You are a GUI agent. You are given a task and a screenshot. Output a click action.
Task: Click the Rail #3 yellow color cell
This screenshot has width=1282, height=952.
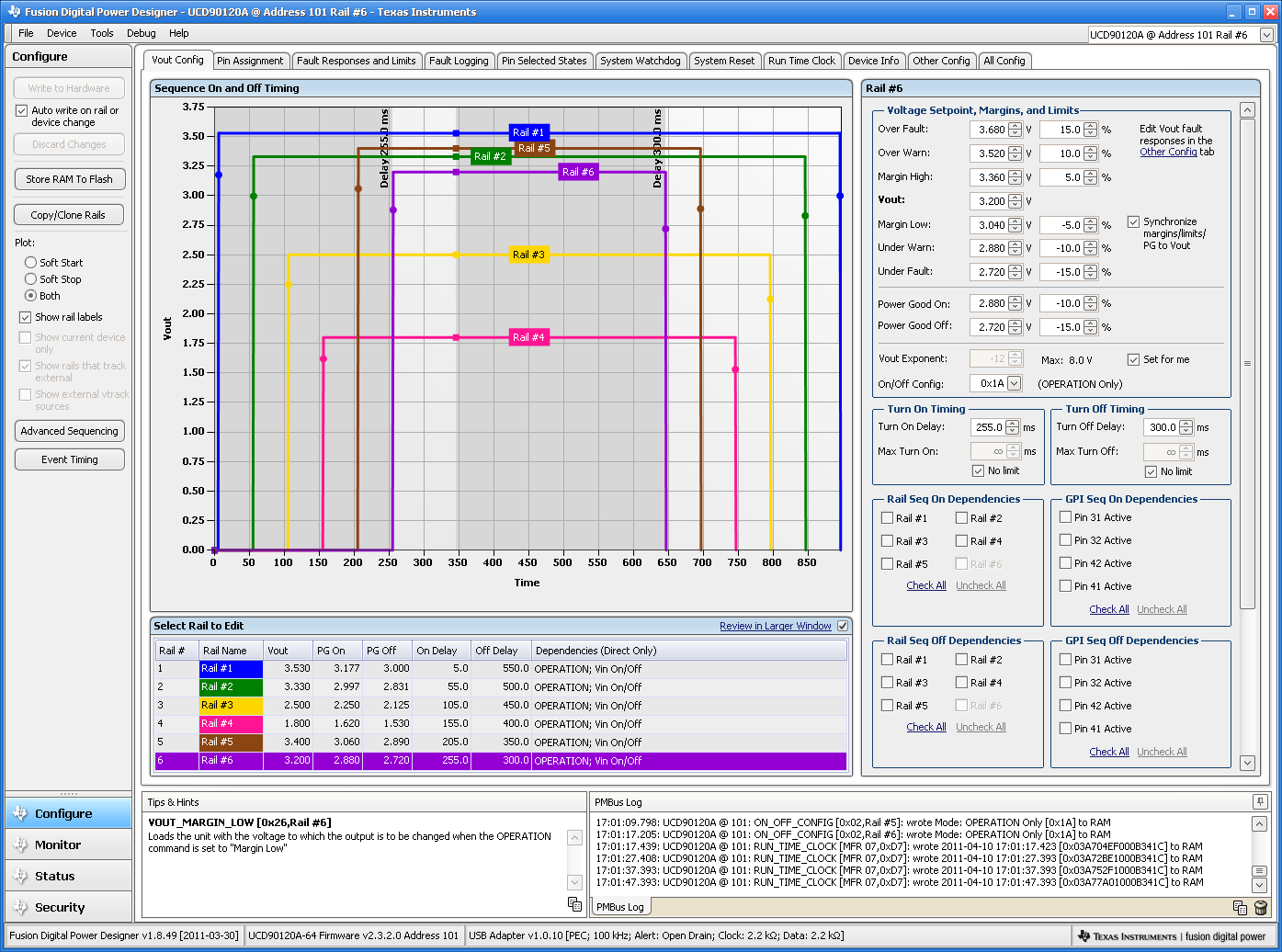[231, 706]
